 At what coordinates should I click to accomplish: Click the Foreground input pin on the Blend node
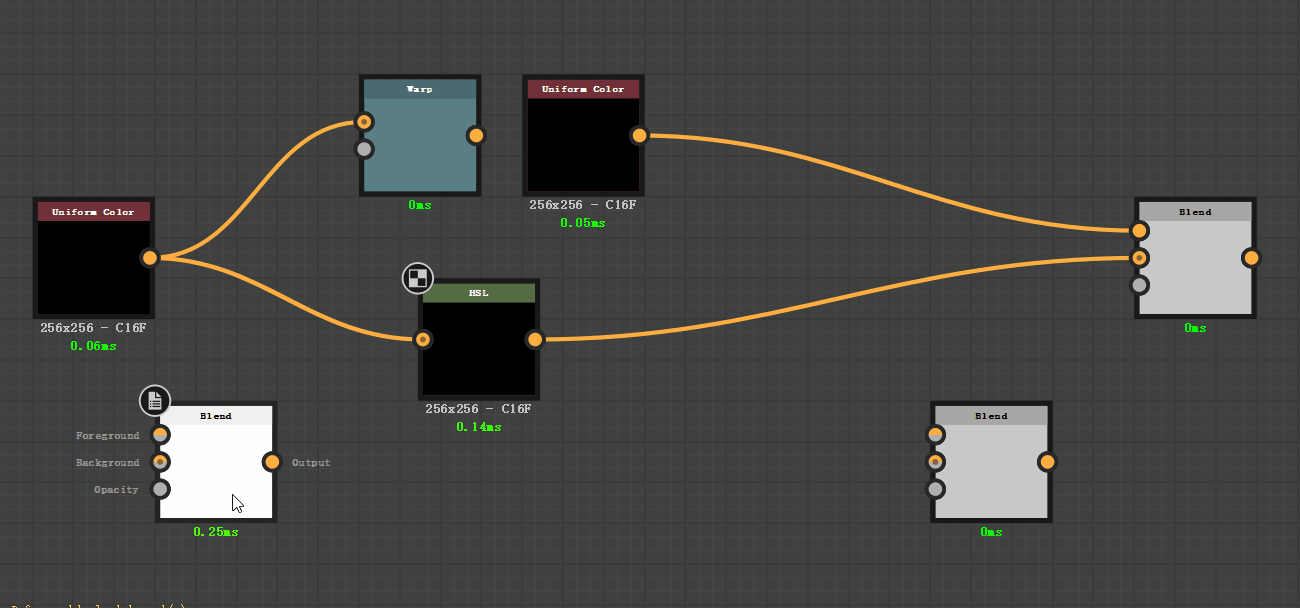click(x=160, y=434)
